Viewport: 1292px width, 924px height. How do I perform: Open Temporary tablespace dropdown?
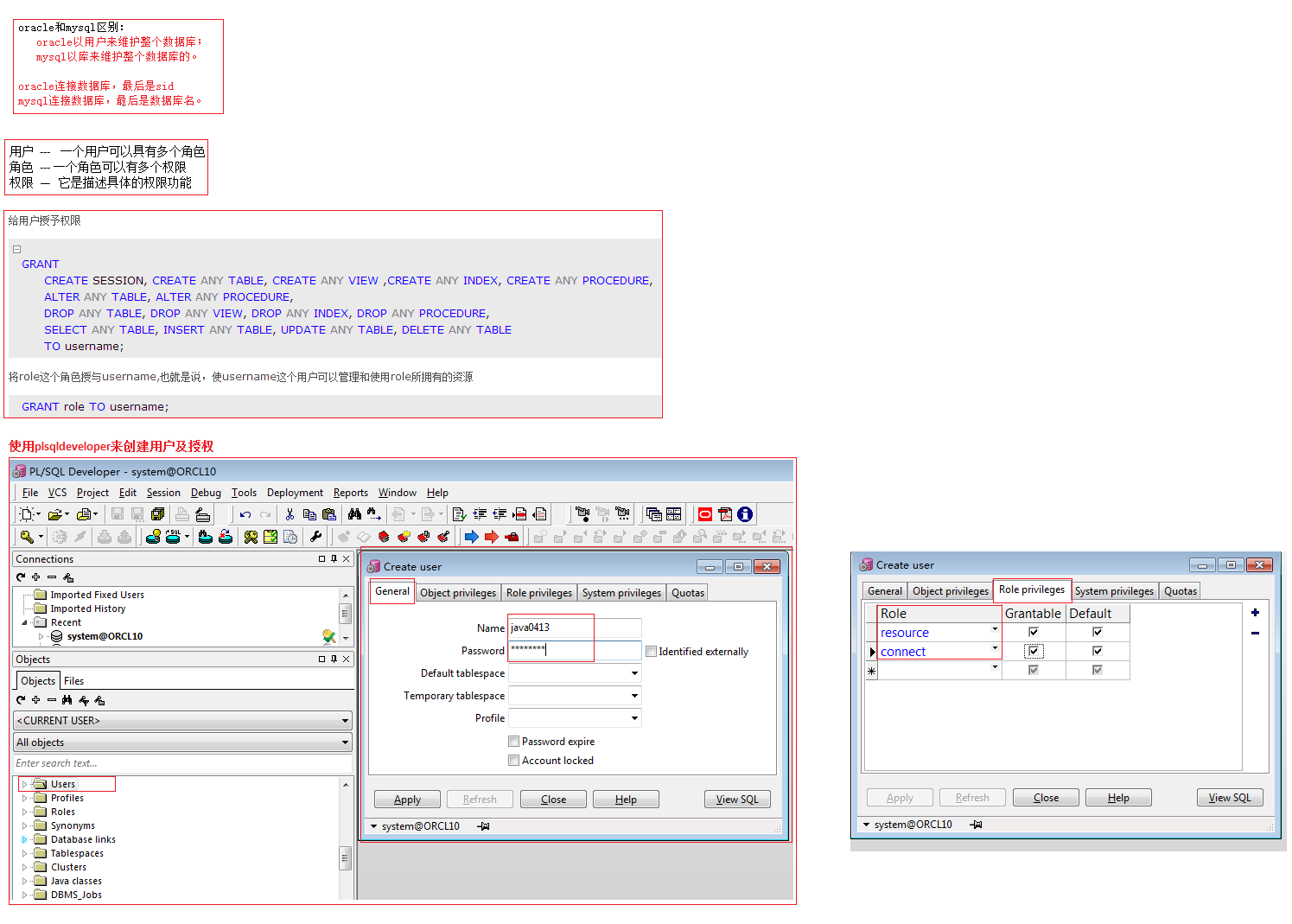[x=634, y=696]
